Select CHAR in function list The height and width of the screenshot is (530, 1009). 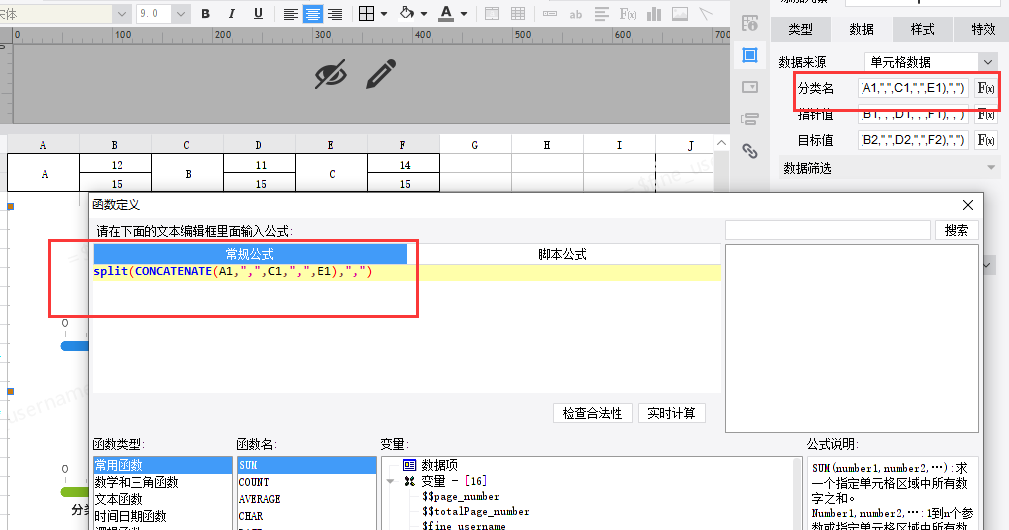click(x=306, y=516)
